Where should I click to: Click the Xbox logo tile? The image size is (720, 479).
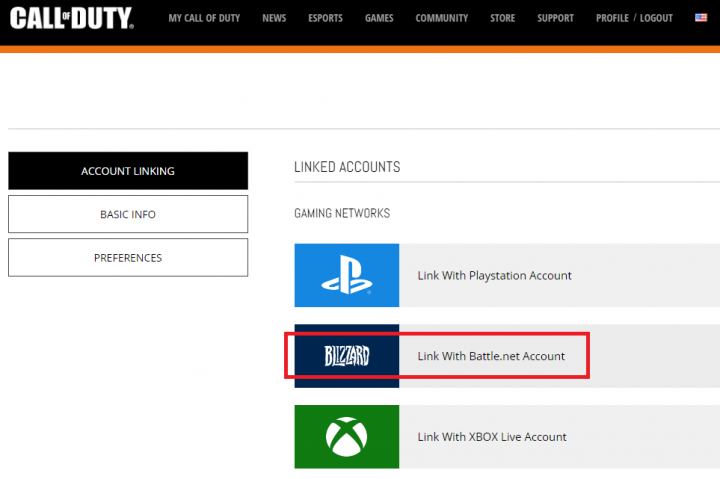347,437
